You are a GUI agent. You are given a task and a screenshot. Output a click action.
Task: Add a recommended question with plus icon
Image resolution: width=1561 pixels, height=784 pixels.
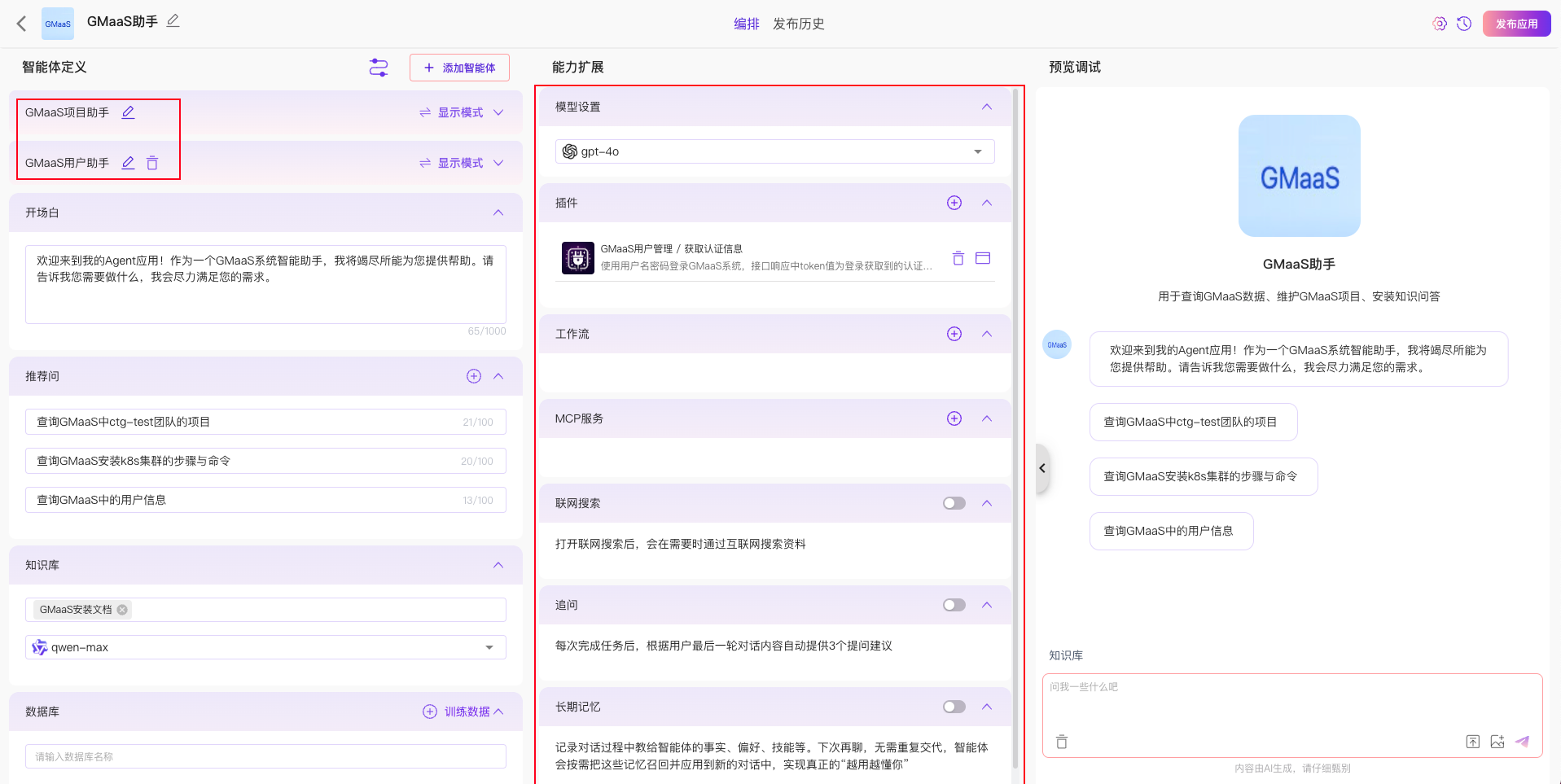pyautogui.click(x=474, y=376)
